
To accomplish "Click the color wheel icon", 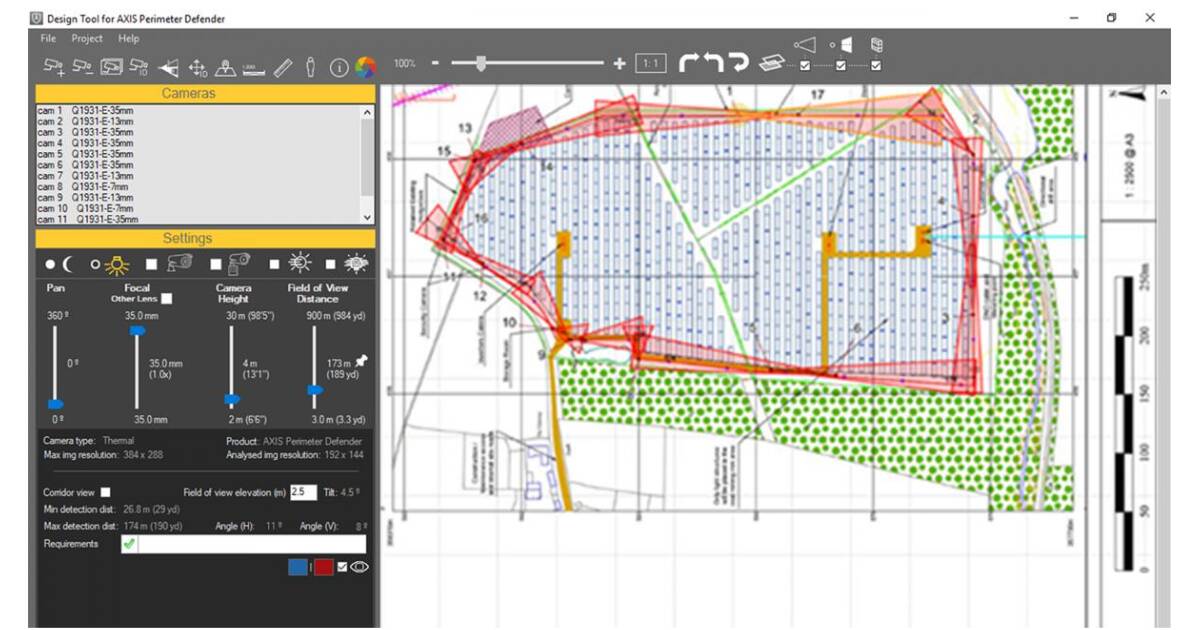I will [x=363, y=65].
